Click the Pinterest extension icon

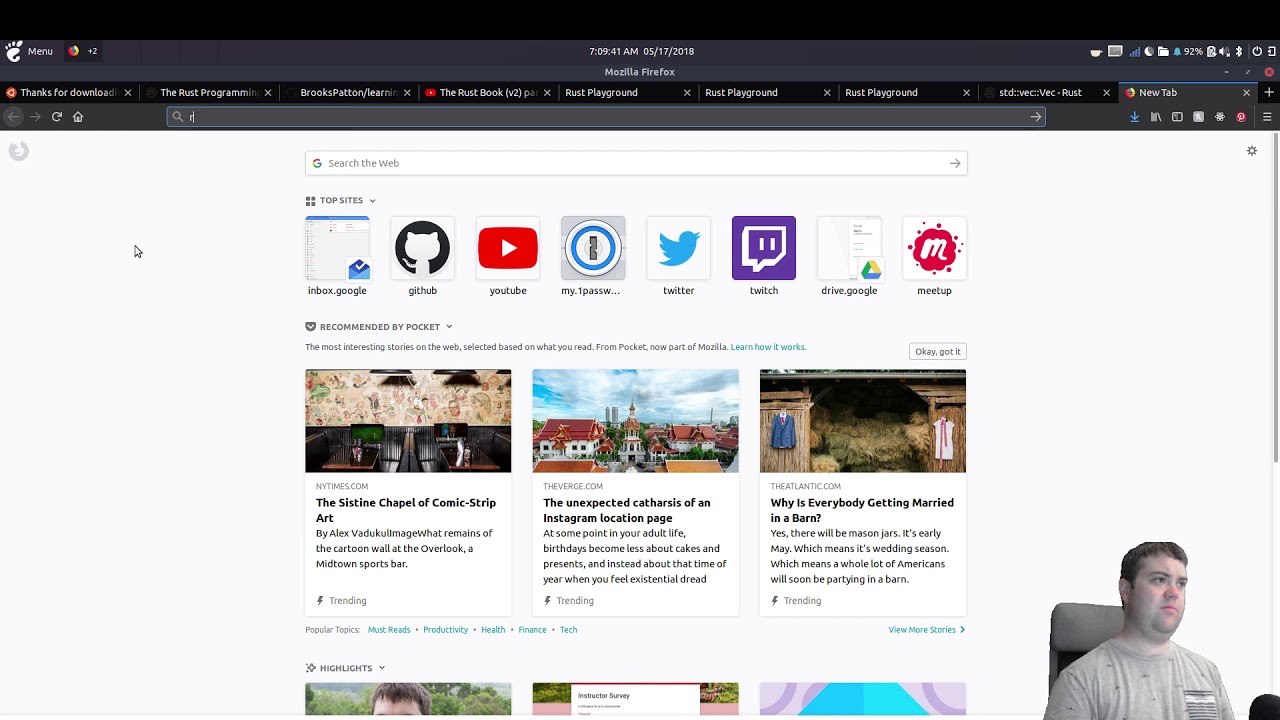(x=1241, y=117)
